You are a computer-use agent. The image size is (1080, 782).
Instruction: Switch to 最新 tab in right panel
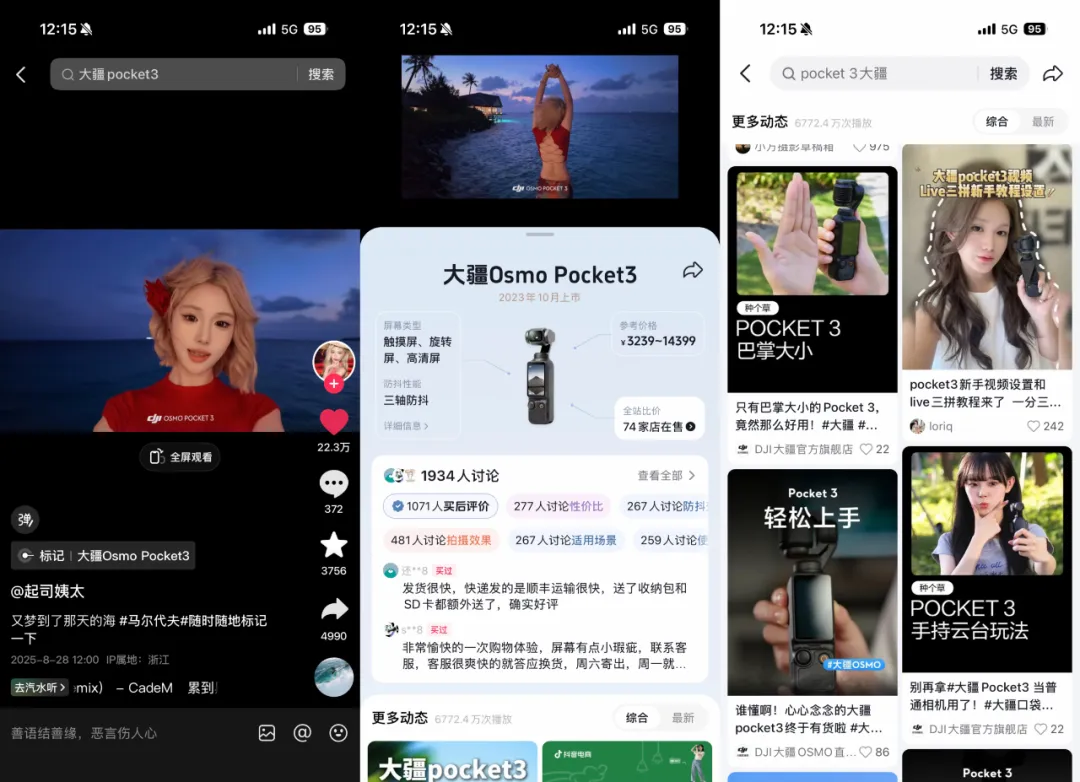[1043, 122]
